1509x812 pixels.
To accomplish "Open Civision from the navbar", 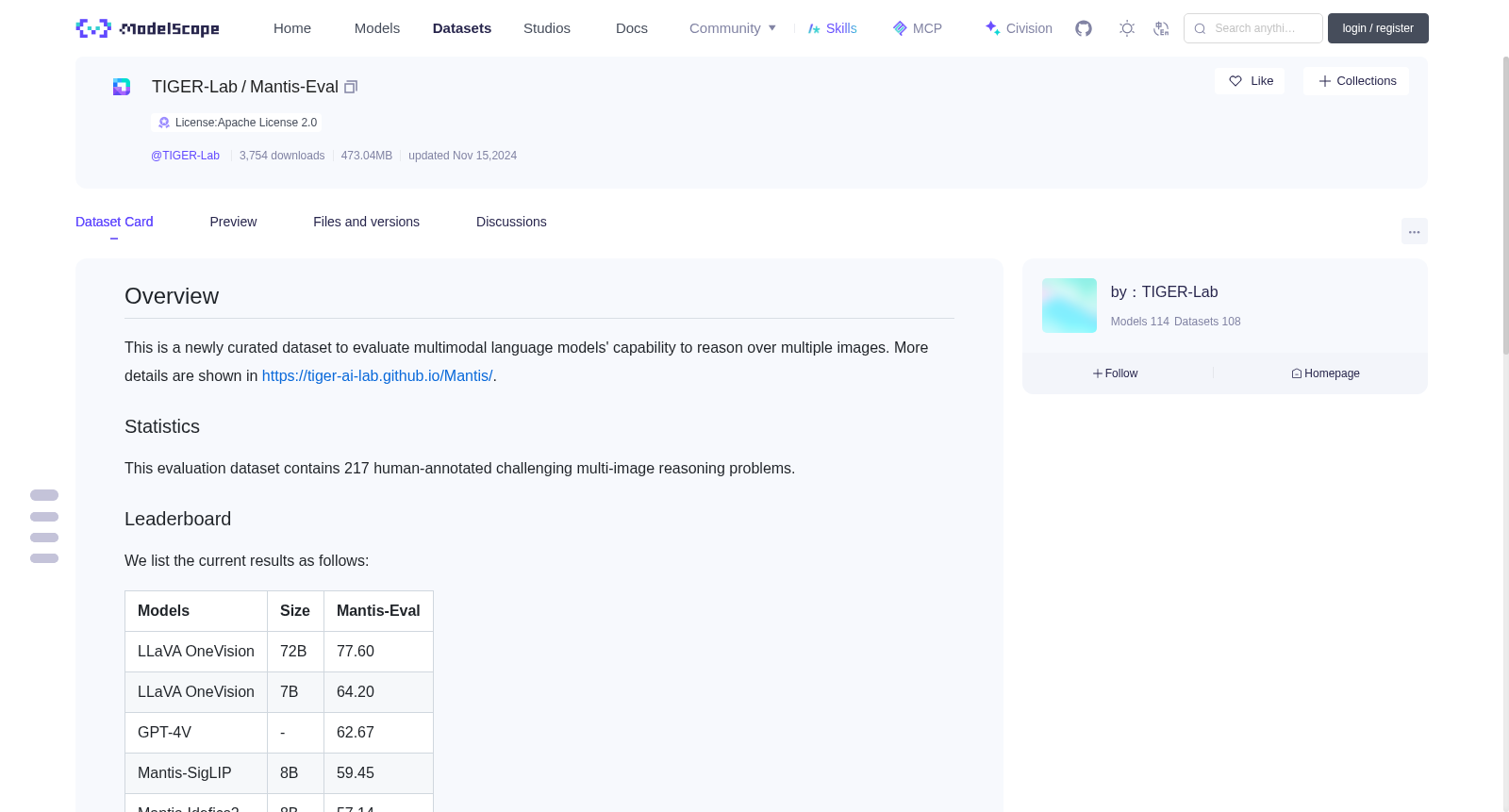I will click(1019, 28).
